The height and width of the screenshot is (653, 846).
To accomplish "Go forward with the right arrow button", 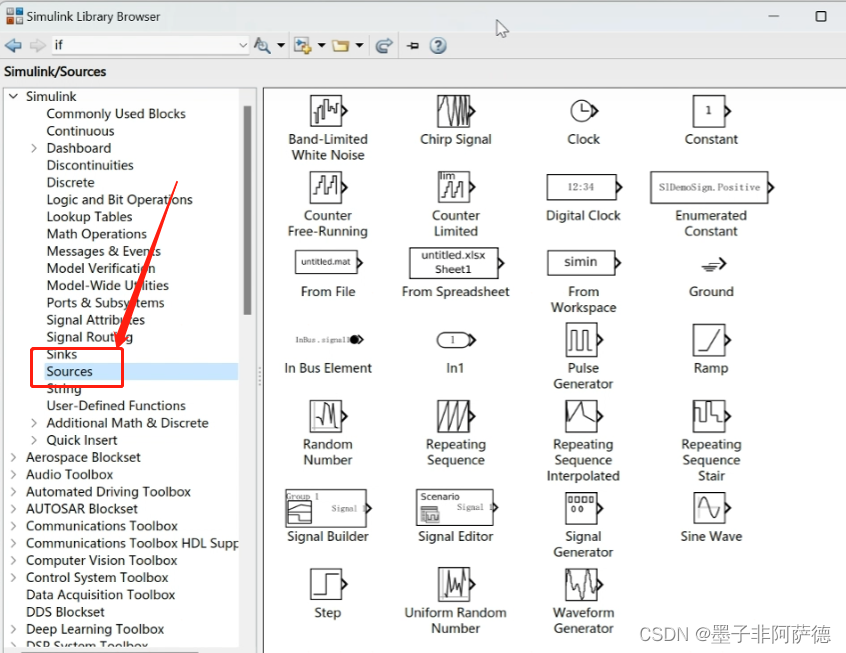I will tap(37, 45).
